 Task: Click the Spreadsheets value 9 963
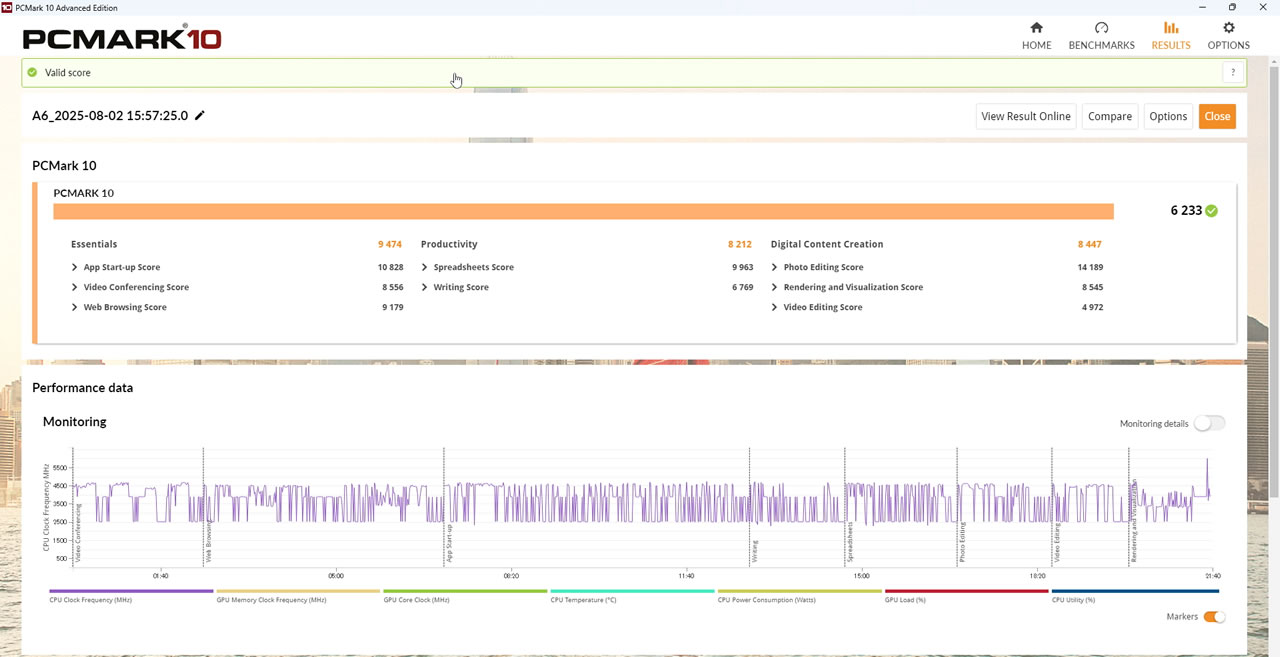[x=741, y=267]
